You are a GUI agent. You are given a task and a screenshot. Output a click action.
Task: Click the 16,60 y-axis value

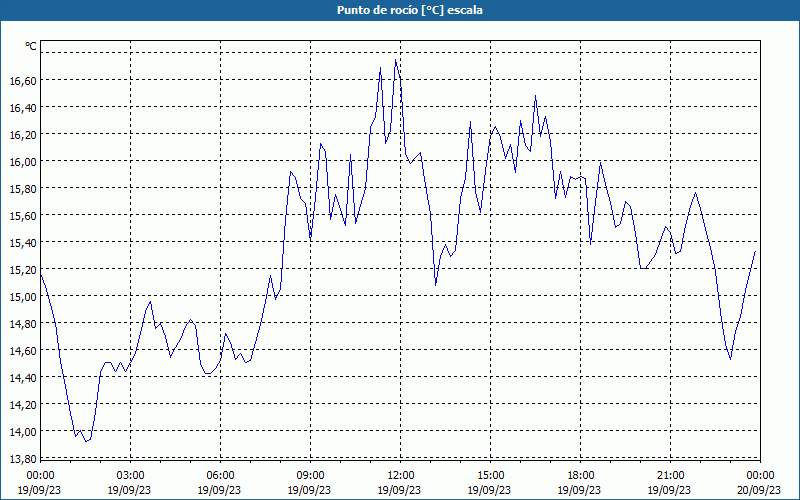(x=23, y=81)
